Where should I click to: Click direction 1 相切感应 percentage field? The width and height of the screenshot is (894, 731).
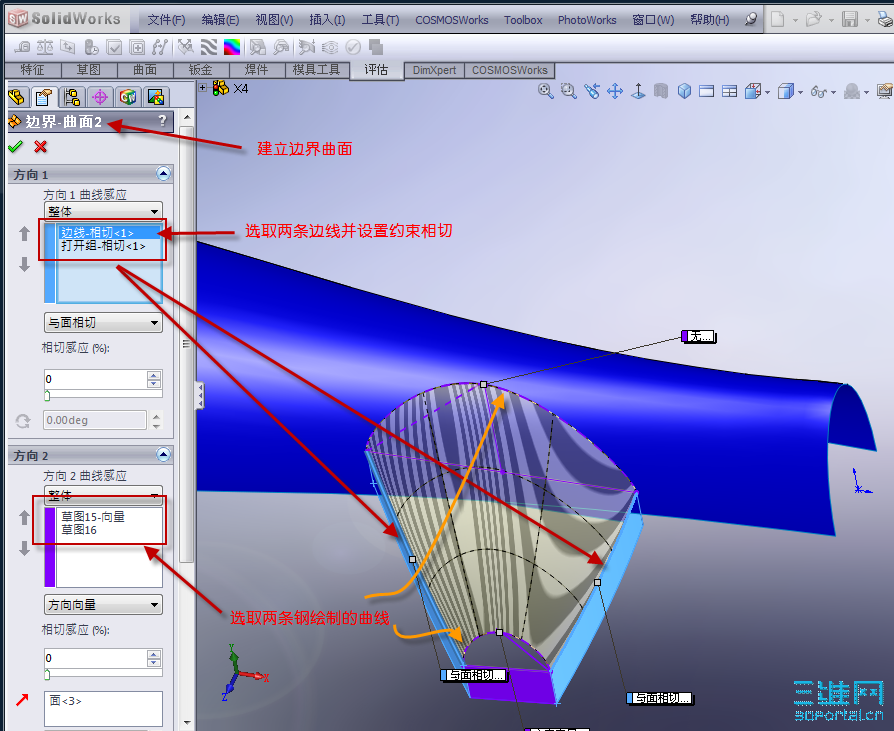[95, 379]
